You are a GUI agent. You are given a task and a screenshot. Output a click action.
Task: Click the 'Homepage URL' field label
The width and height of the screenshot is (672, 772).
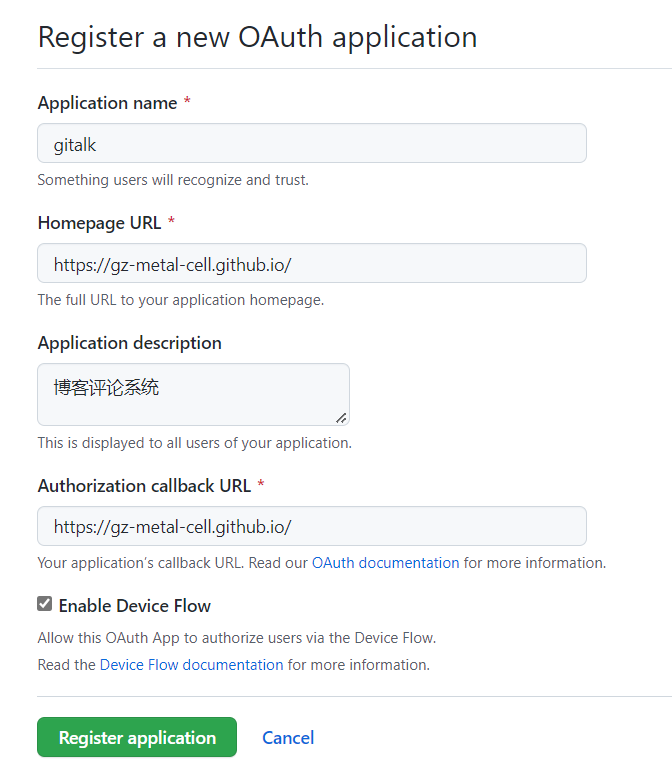click(99, 223)
